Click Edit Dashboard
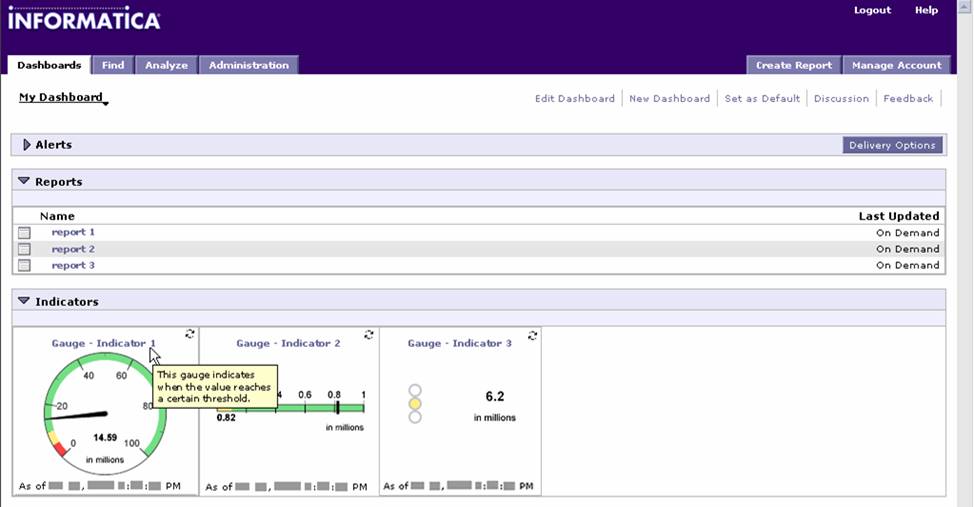This screenshot has width=974, height=507. click(575, 98)
